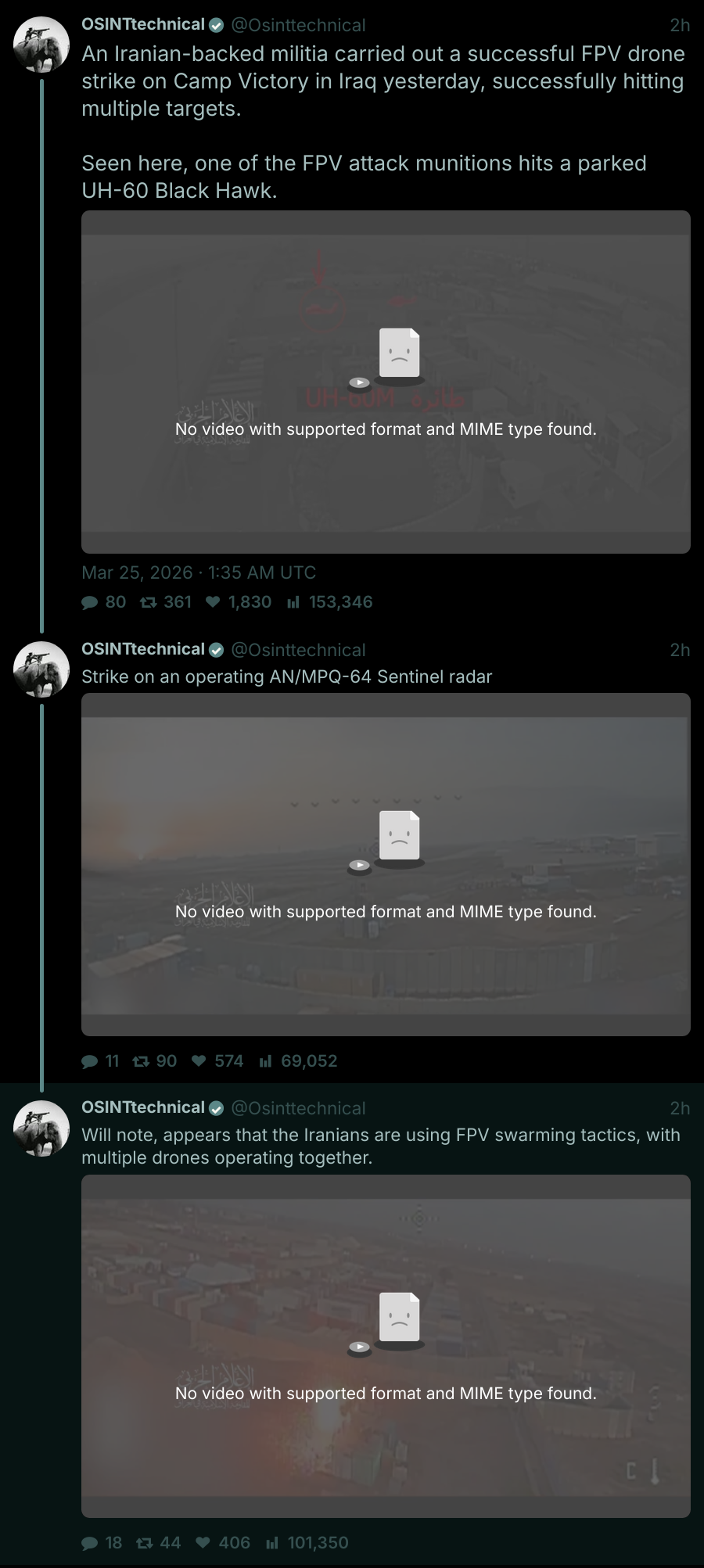The height and width of the screenshot is (1568, 704).
Task: Open Mar 25, 2026 timestamp link
Action: (199, 572)
